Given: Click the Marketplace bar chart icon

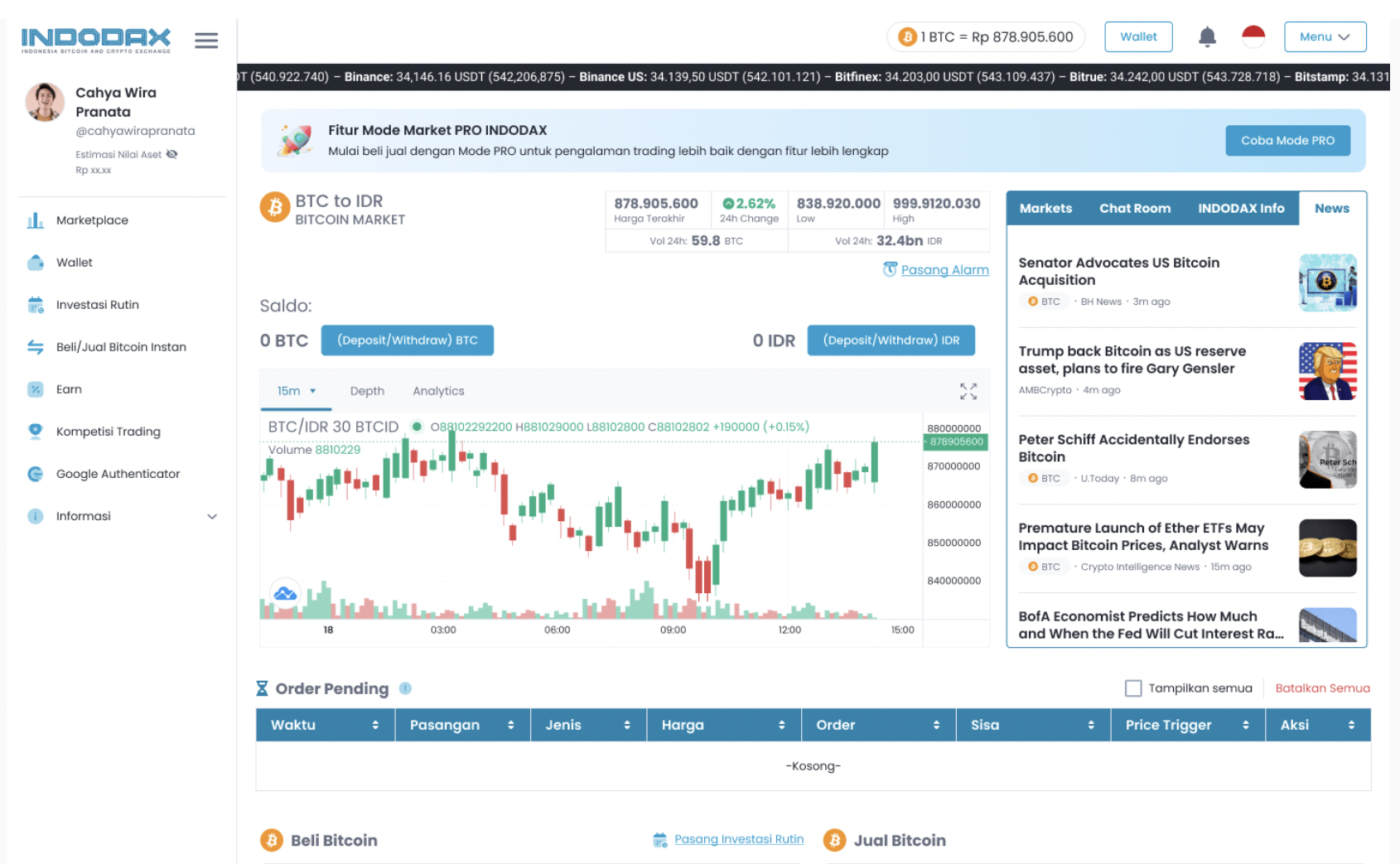Looking at the screenshot, I should (x=35, y=220).
